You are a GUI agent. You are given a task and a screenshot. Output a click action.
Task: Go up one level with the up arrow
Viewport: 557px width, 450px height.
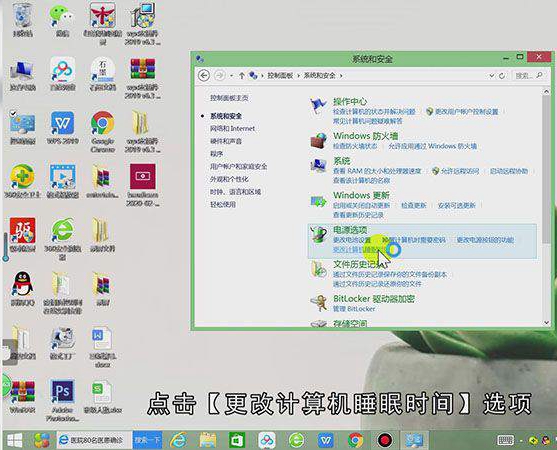[x=242, y=76]
